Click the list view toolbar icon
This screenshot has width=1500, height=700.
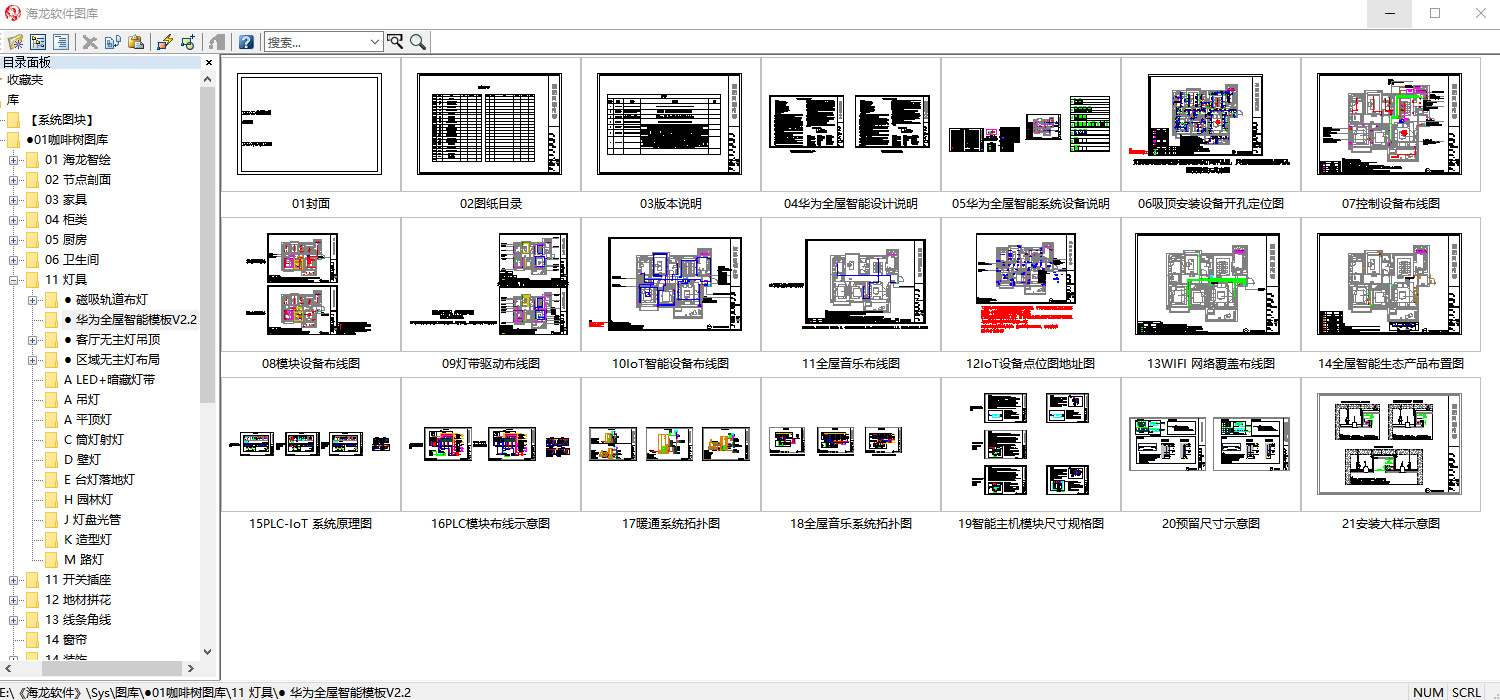click(61, 42)
